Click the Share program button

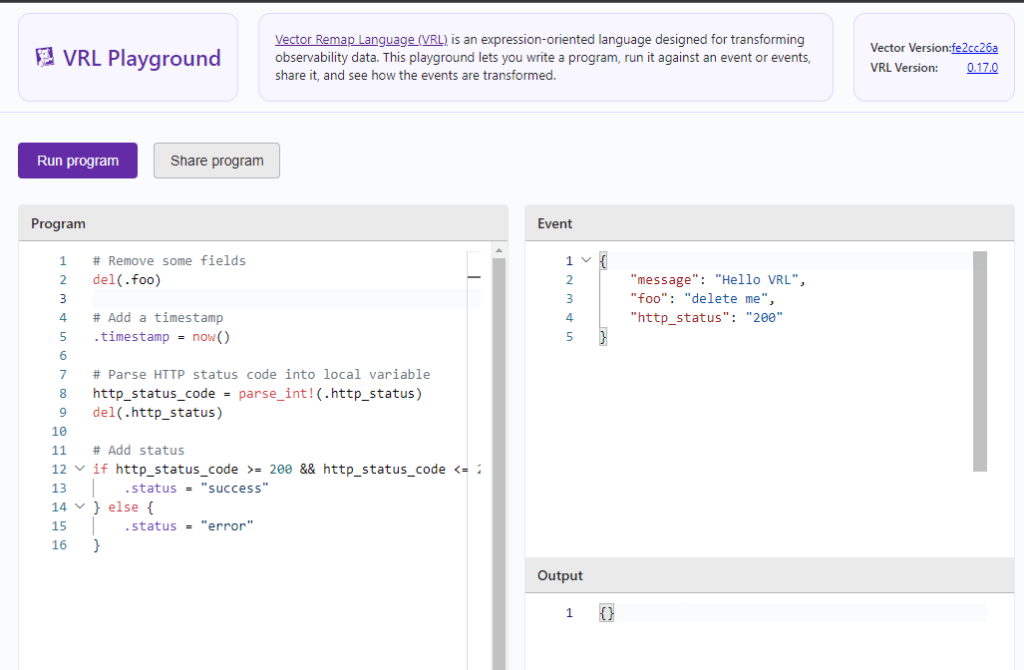217,160
